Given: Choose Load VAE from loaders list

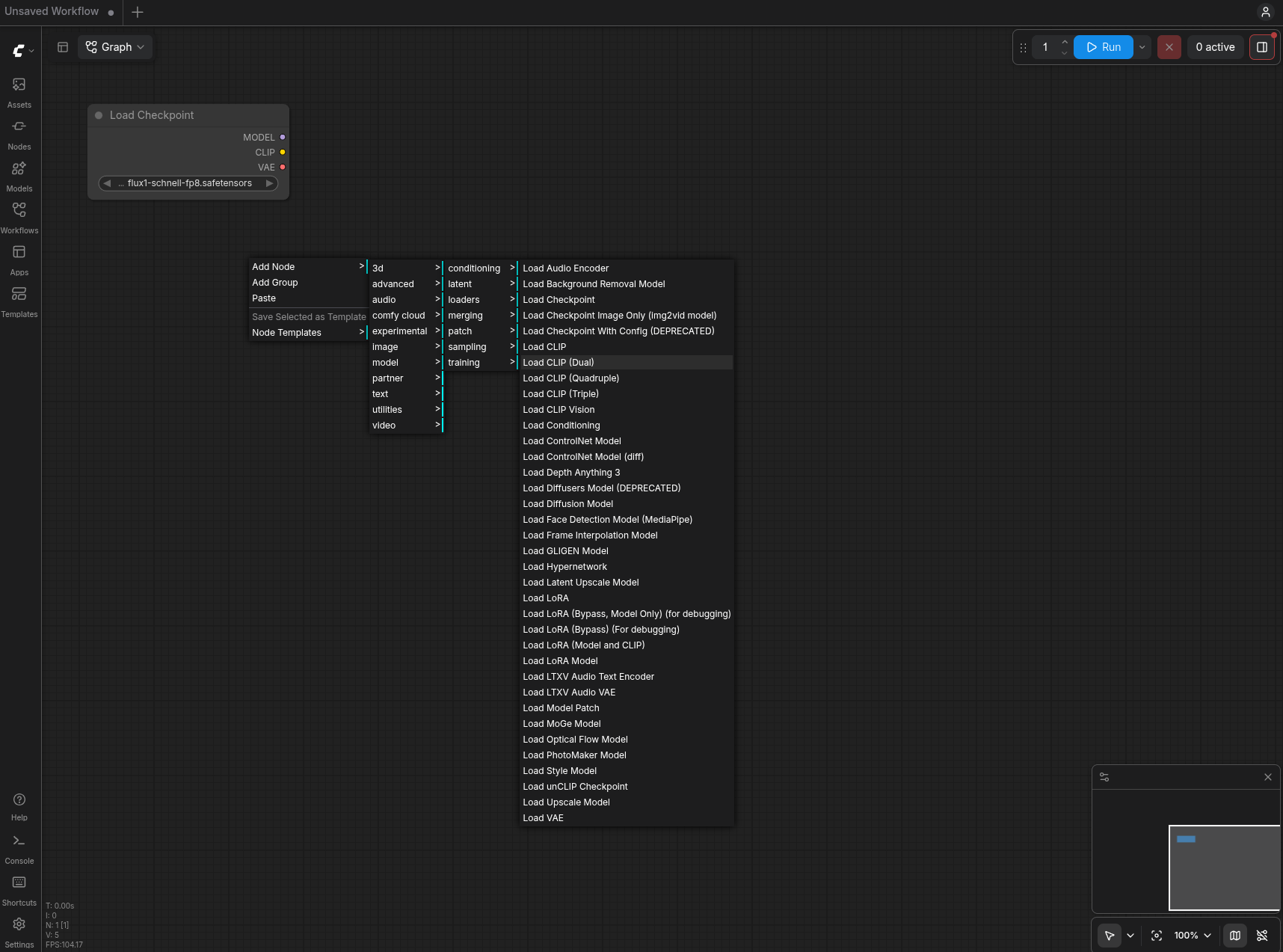Looking at the screenshot, I should 627,818.
